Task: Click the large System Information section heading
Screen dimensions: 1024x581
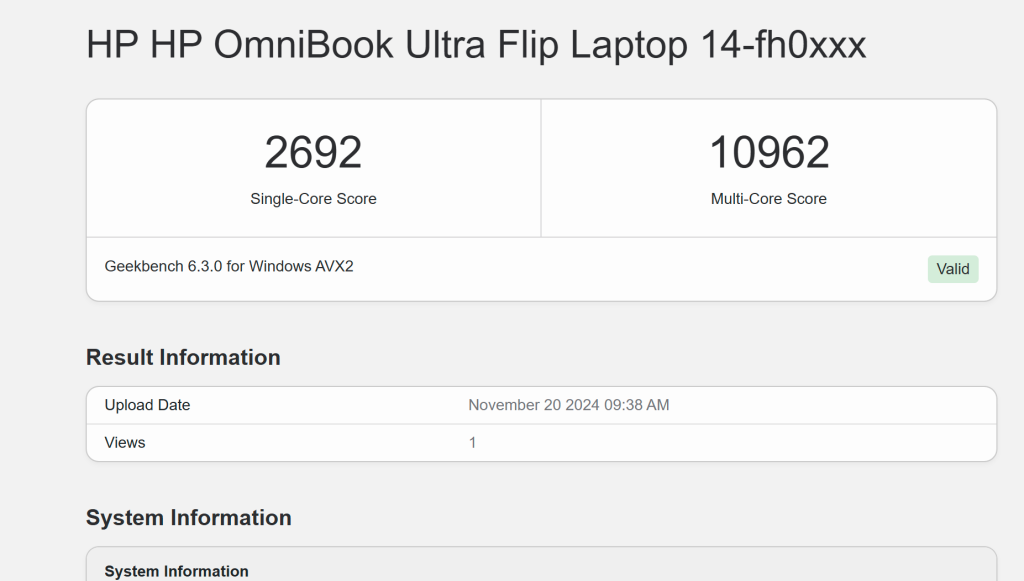Action: pyautogui.click(x=189, y=518)
